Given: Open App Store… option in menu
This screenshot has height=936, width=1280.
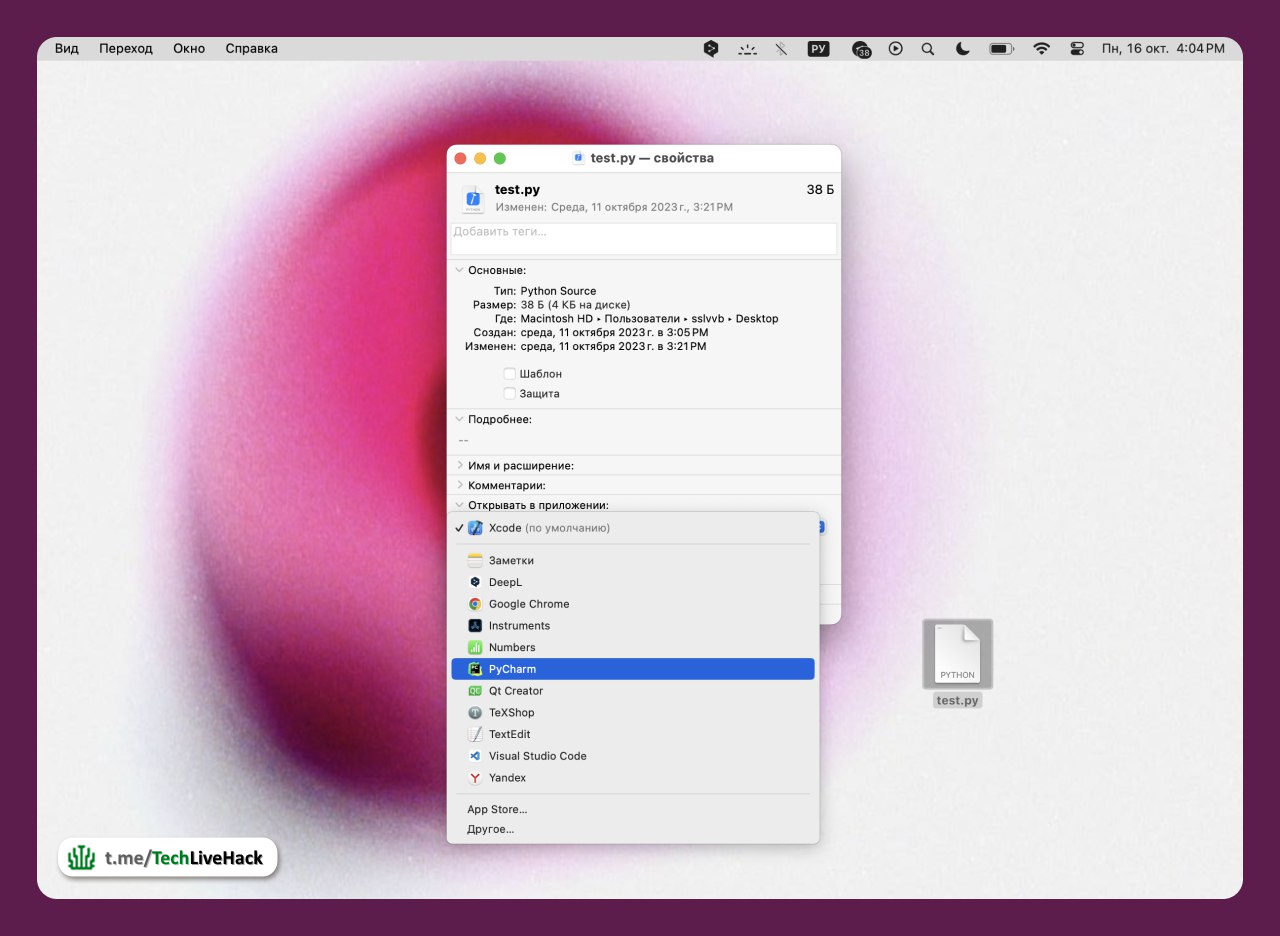Looking at the screenshot, I should coord(633,809).
